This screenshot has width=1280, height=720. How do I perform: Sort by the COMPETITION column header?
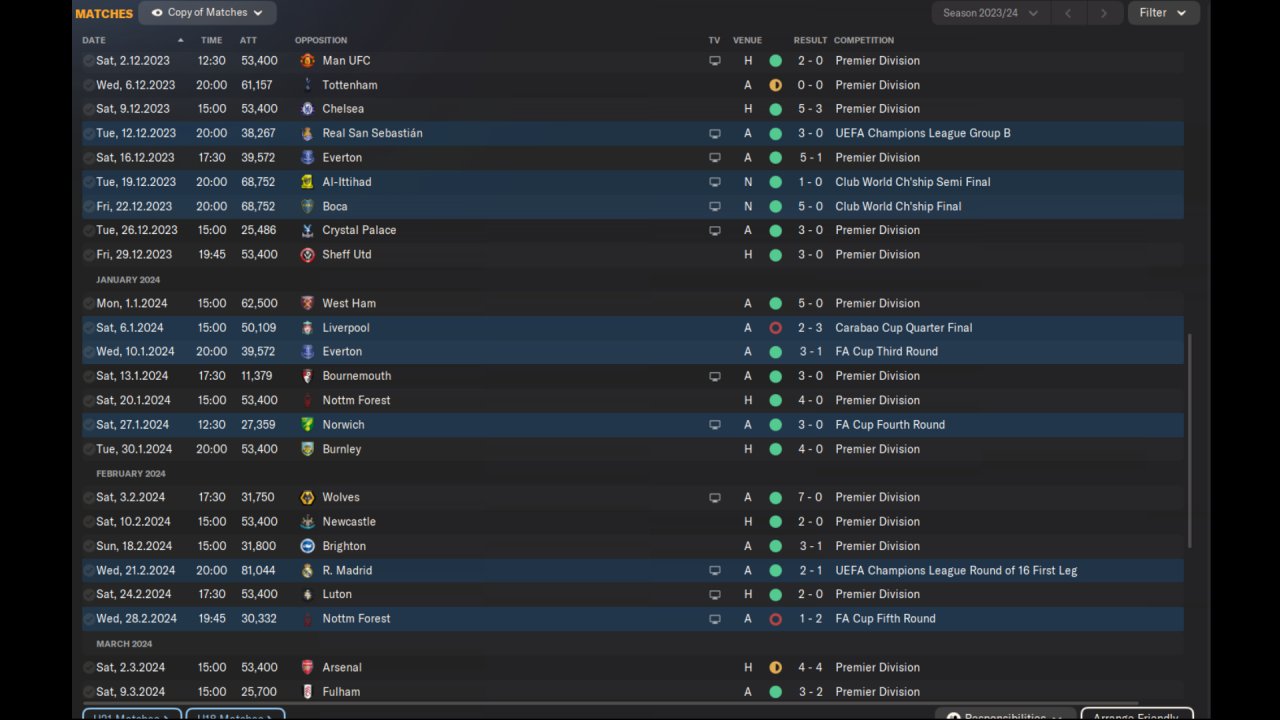pyautogui.click(x=864, y=40)
